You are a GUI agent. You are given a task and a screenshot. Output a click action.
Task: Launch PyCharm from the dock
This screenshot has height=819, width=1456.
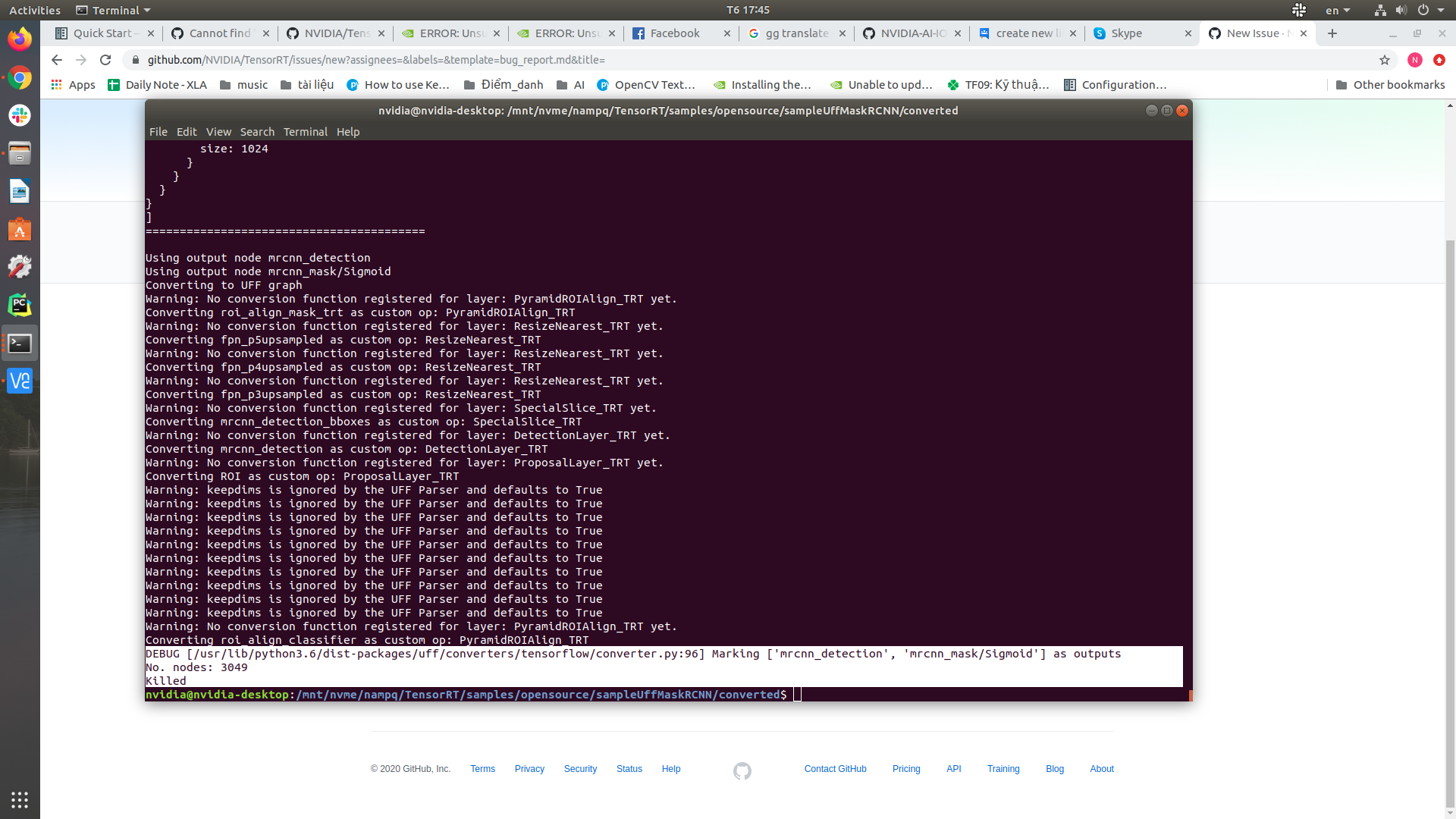coord(19,305)
